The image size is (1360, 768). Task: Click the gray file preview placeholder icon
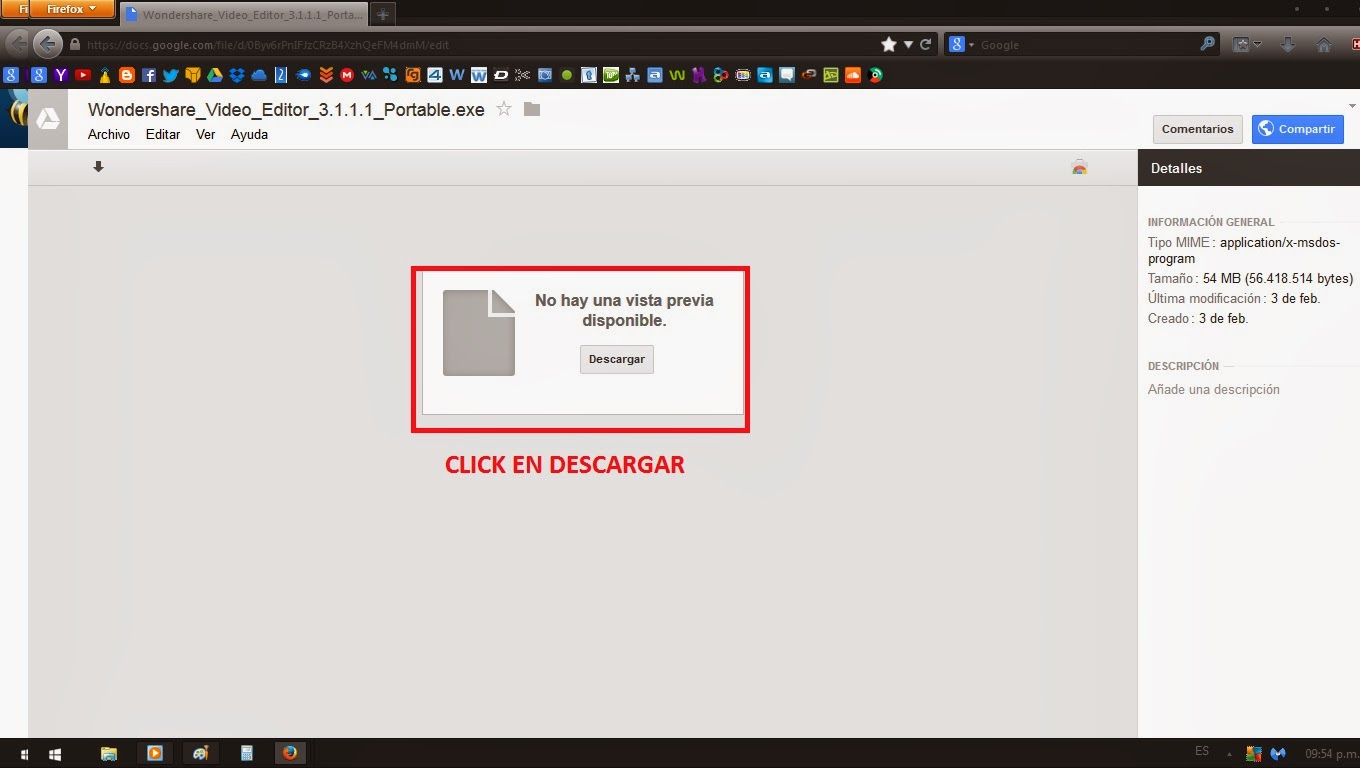tap(479, 333)
